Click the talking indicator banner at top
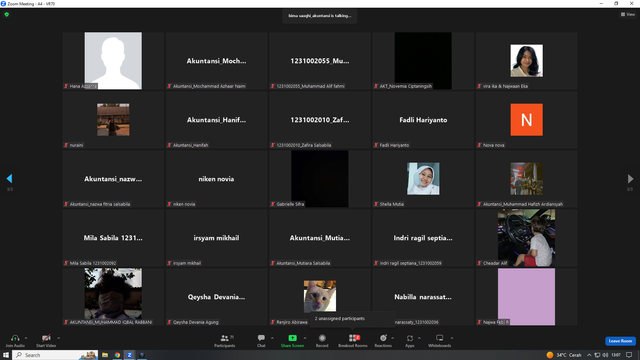Viewport: 640px width, 360px height. pyautogui.click(x=320, y=16)
